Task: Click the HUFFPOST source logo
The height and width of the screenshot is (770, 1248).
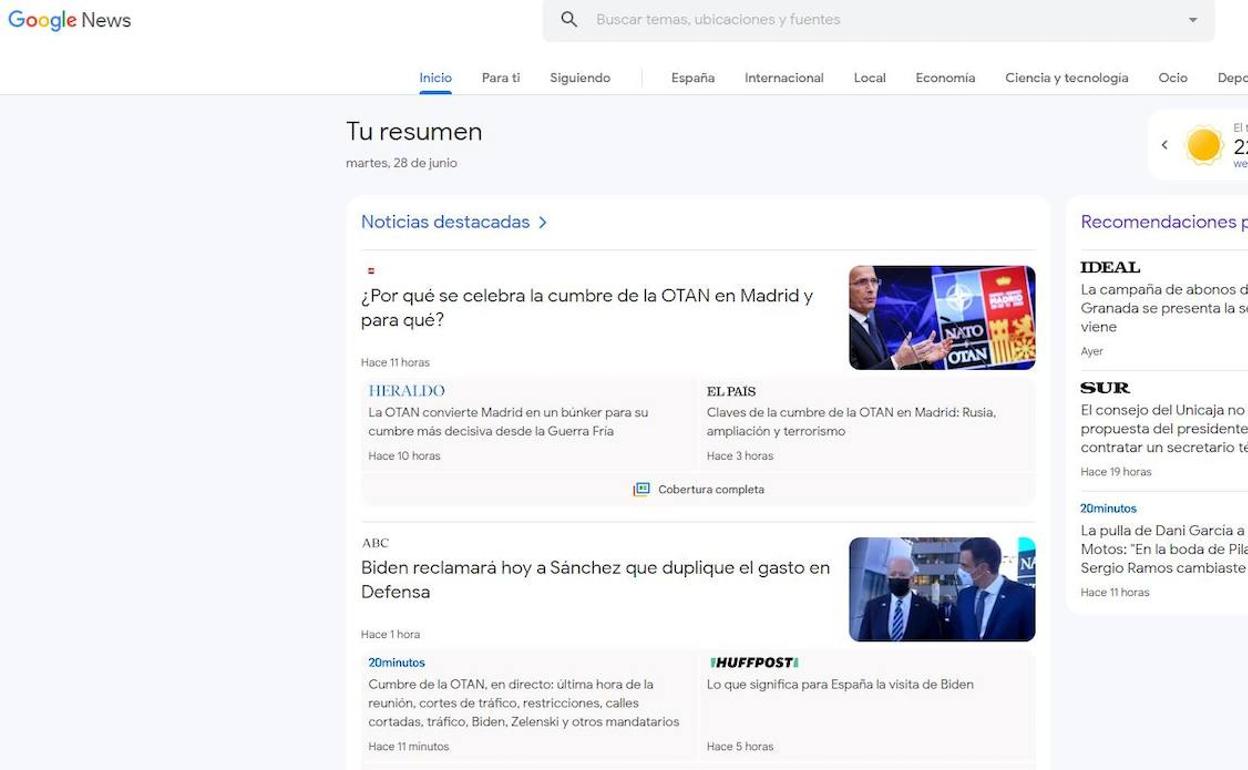Action: click(x=753, y=661)
